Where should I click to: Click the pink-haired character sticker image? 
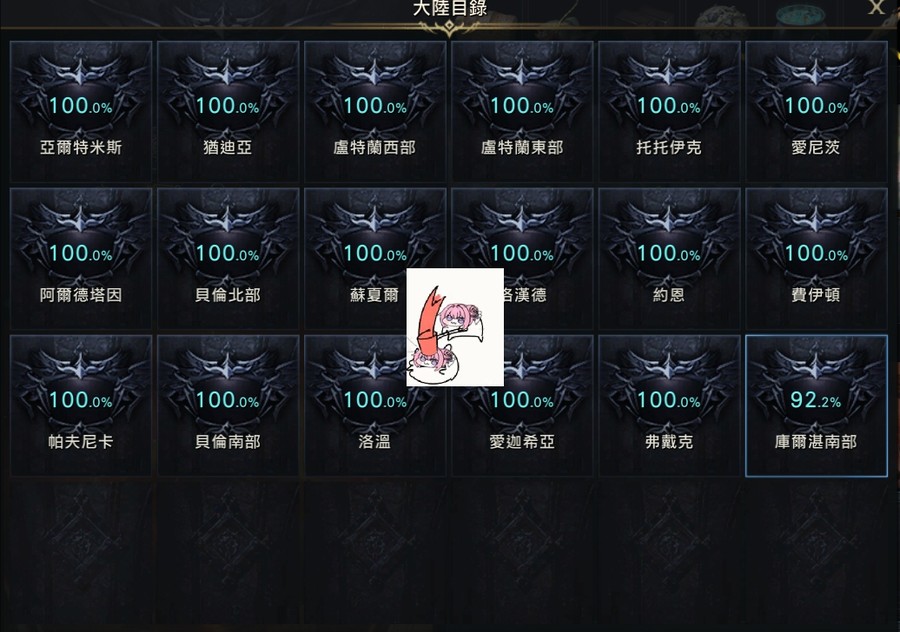coord(455,327)
